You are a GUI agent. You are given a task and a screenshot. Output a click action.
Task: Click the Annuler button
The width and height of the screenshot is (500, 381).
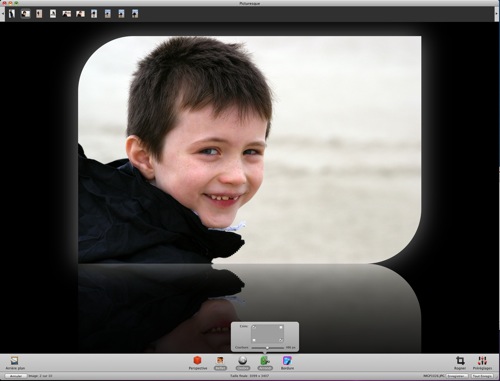[x=16, y=376]
